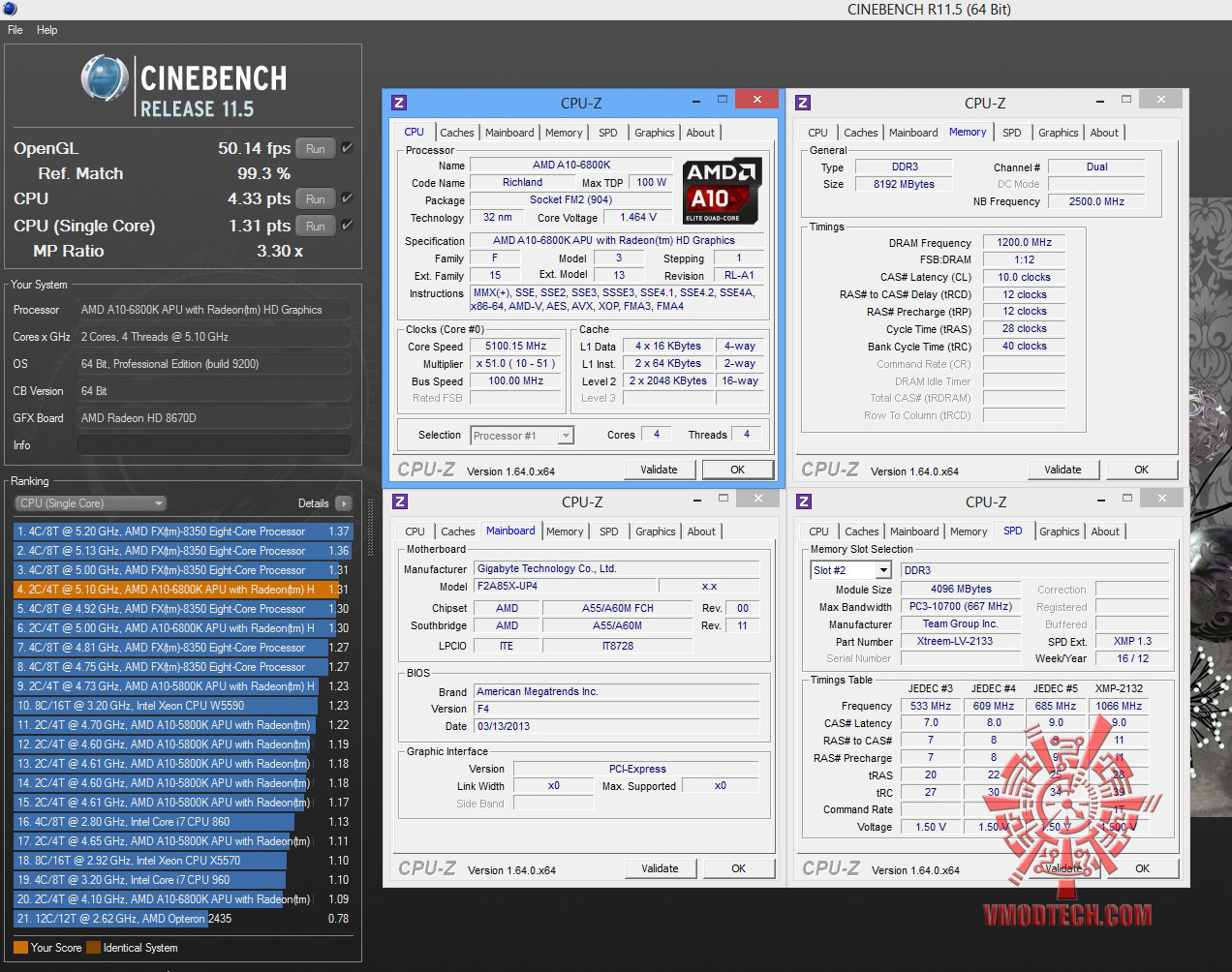Click OK in the Mainboard tab window
Viewport: 1232px width, 972px height.
tap(738, 868)
